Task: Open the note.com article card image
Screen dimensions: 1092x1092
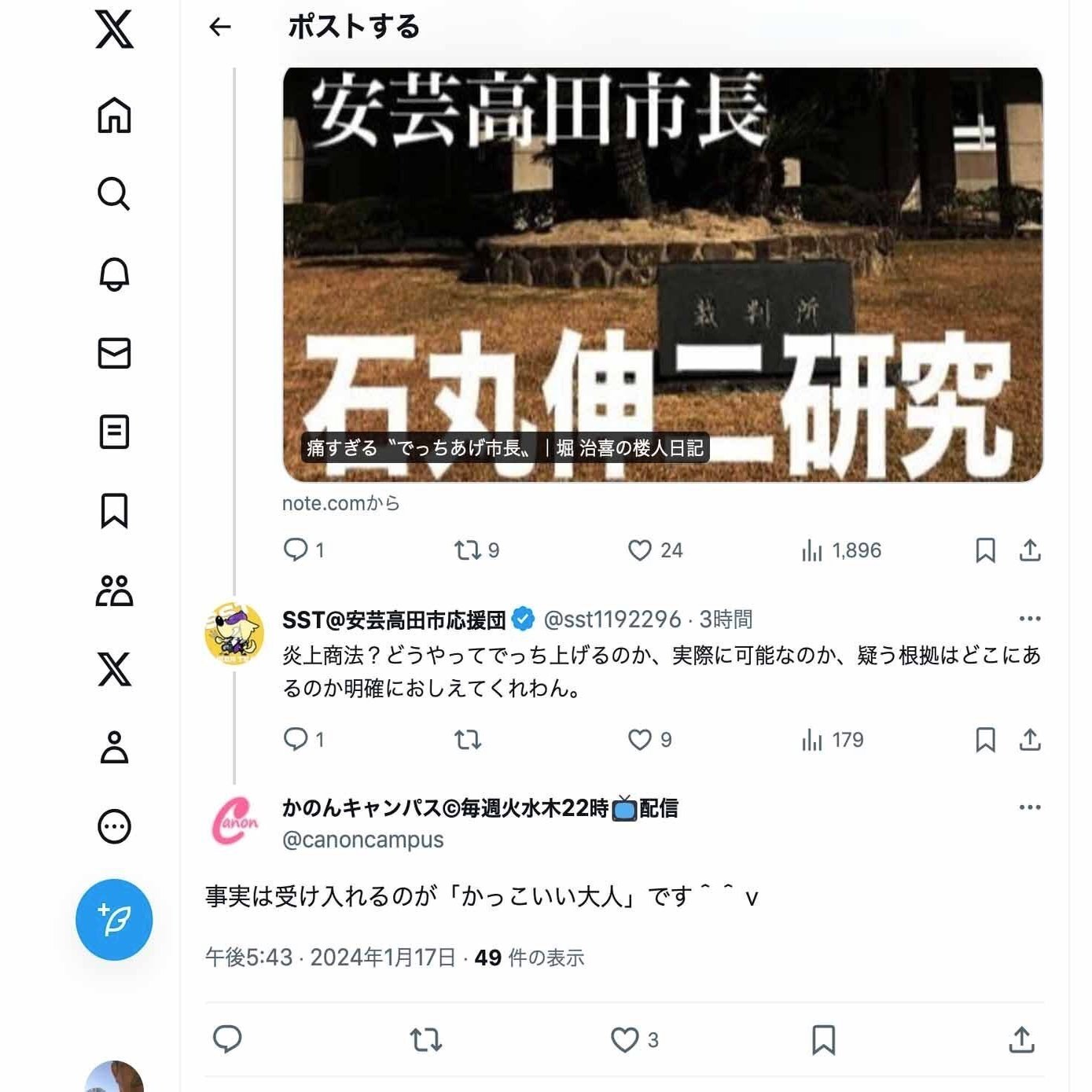Action: pos(663,274)
